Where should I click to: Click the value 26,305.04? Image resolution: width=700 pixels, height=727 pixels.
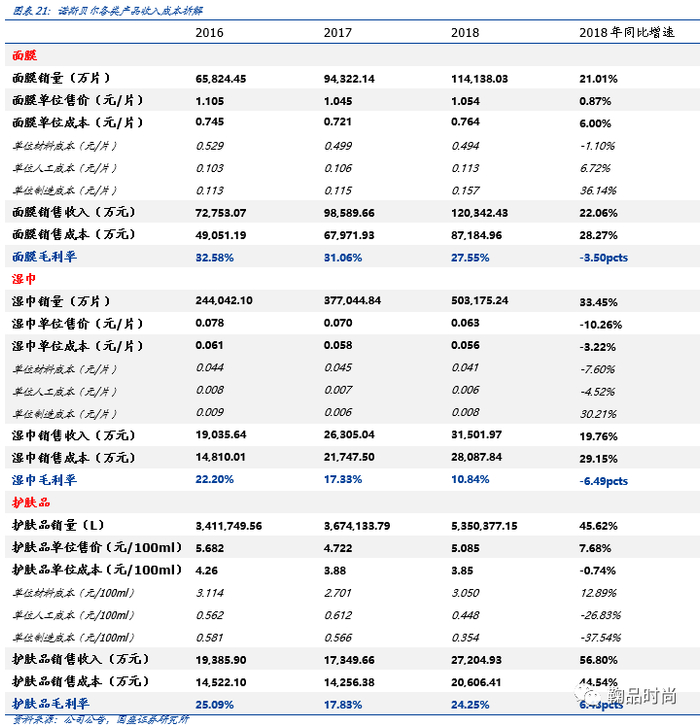[349, 434]
